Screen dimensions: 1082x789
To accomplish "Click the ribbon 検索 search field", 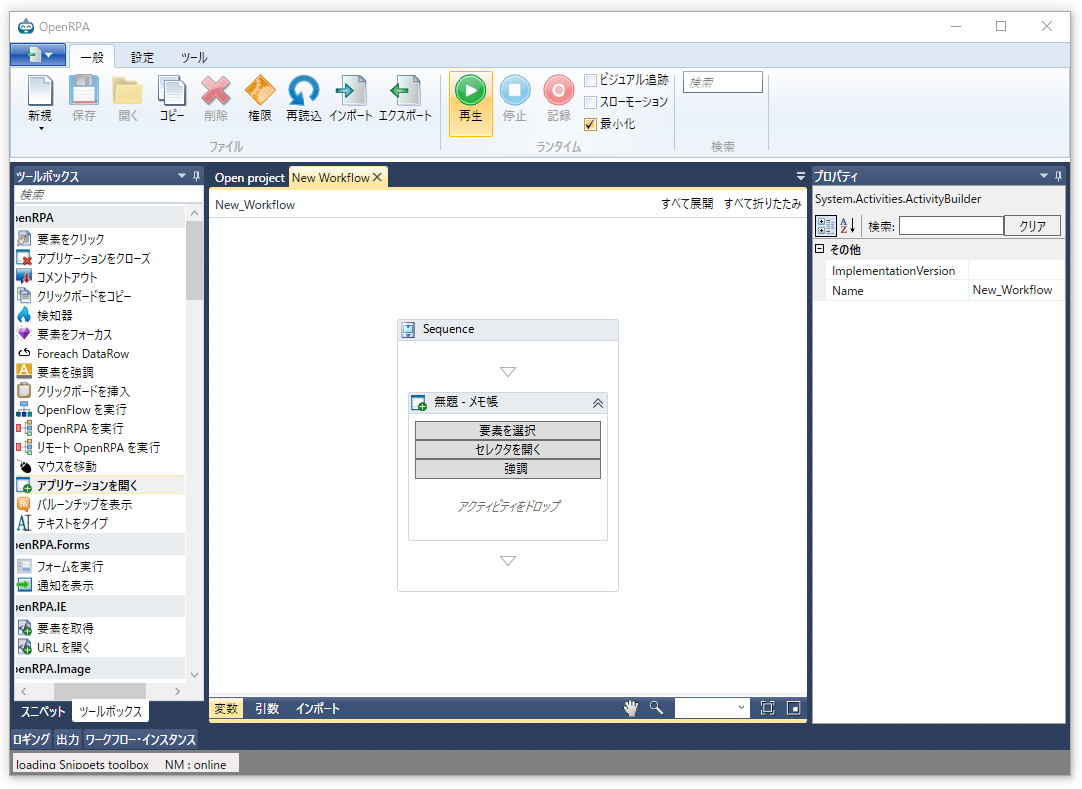I will (722, 82).
